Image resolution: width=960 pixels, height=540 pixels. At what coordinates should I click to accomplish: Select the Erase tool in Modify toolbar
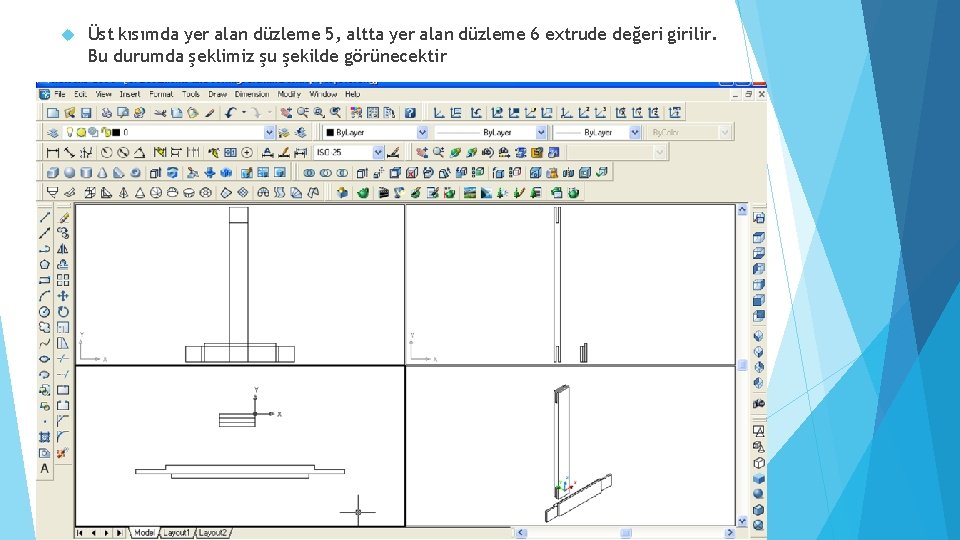pyautogui.click(x=63, y=217)
